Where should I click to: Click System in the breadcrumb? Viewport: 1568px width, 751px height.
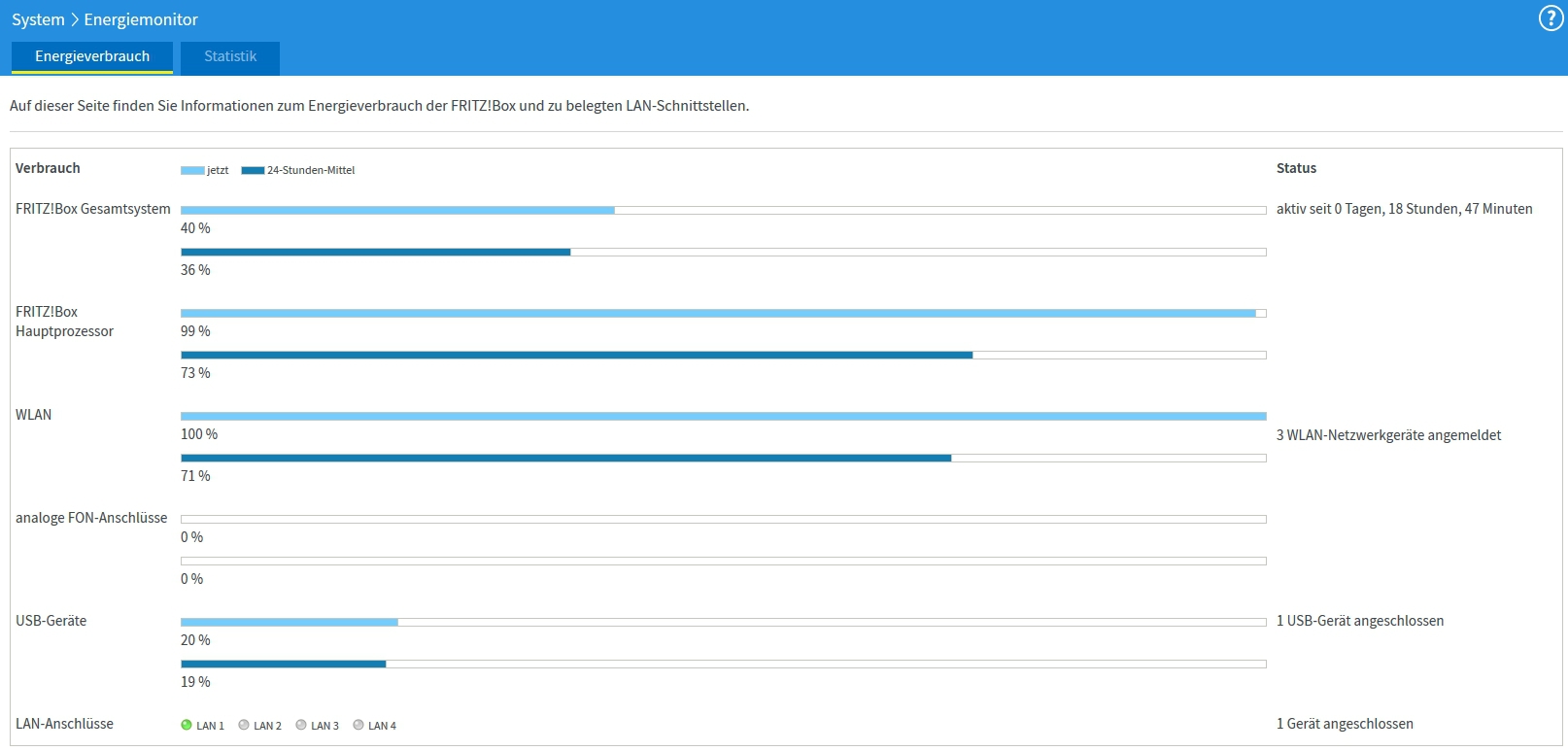pos(38,19)
